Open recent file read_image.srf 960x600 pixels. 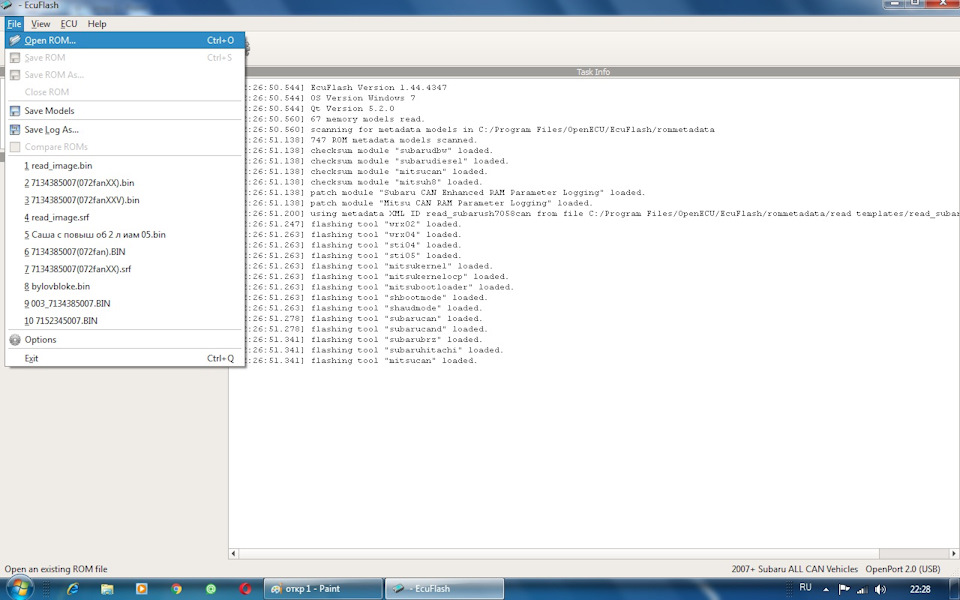125,217
